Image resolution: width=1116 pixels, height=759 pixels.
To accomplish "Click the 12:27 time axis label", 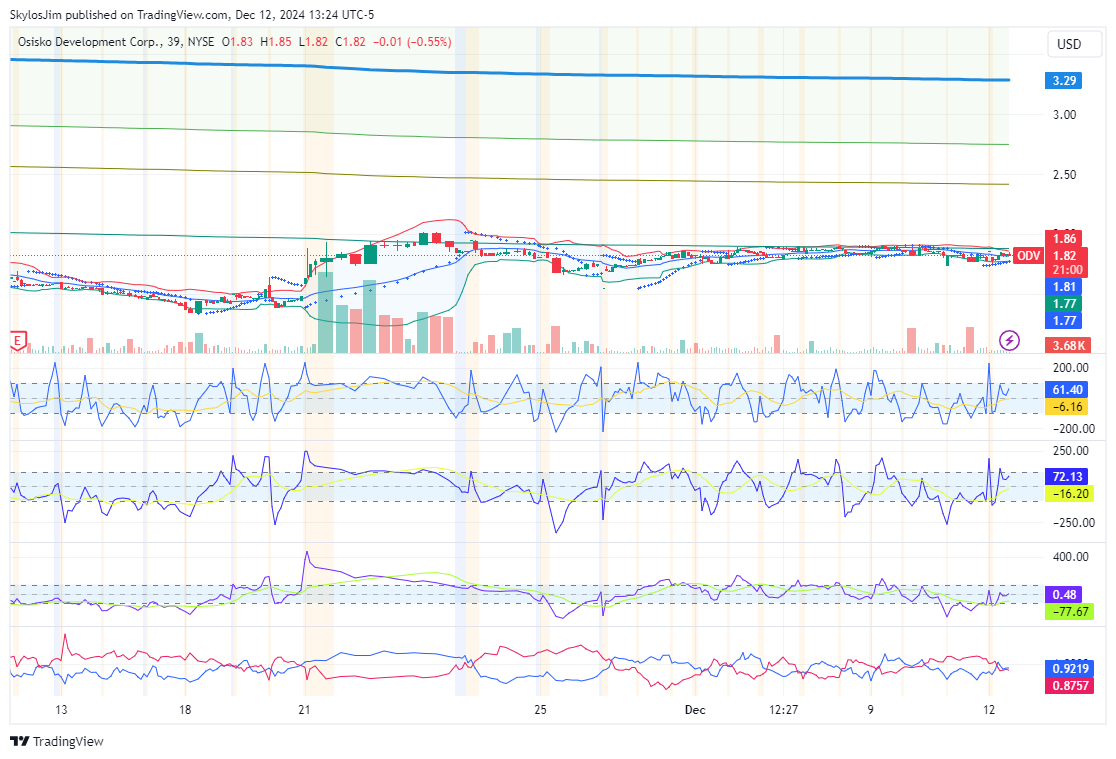I will click(783, 710).
